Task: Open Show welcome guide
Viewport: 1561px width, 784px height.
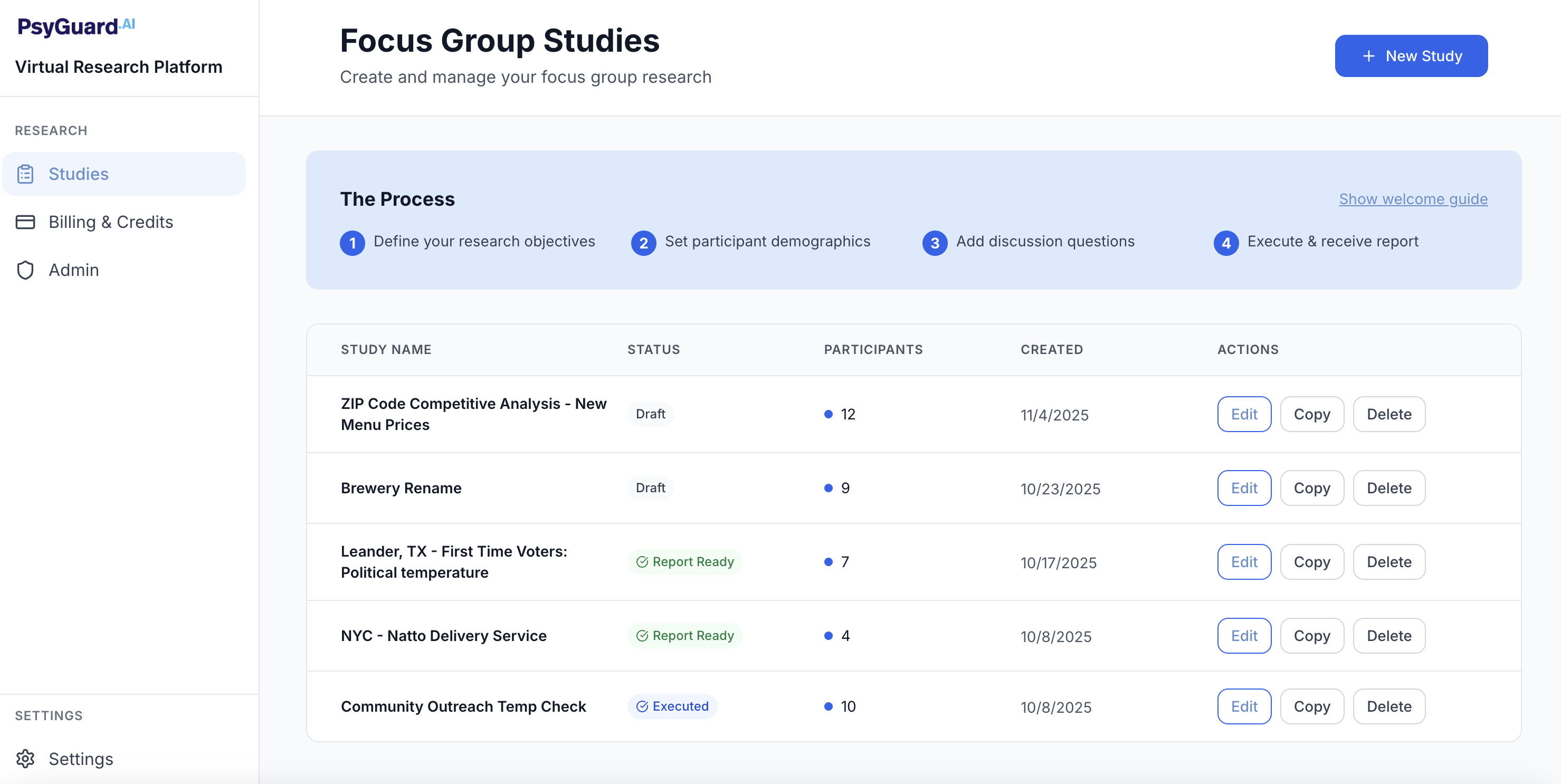Action: (1413, 199)
